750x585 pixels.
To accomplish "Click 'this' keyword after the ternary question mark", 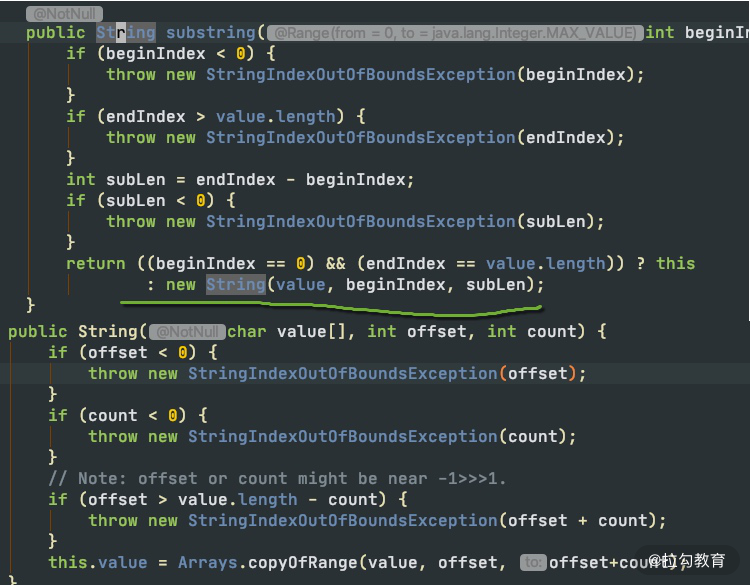I will (675, 264).
